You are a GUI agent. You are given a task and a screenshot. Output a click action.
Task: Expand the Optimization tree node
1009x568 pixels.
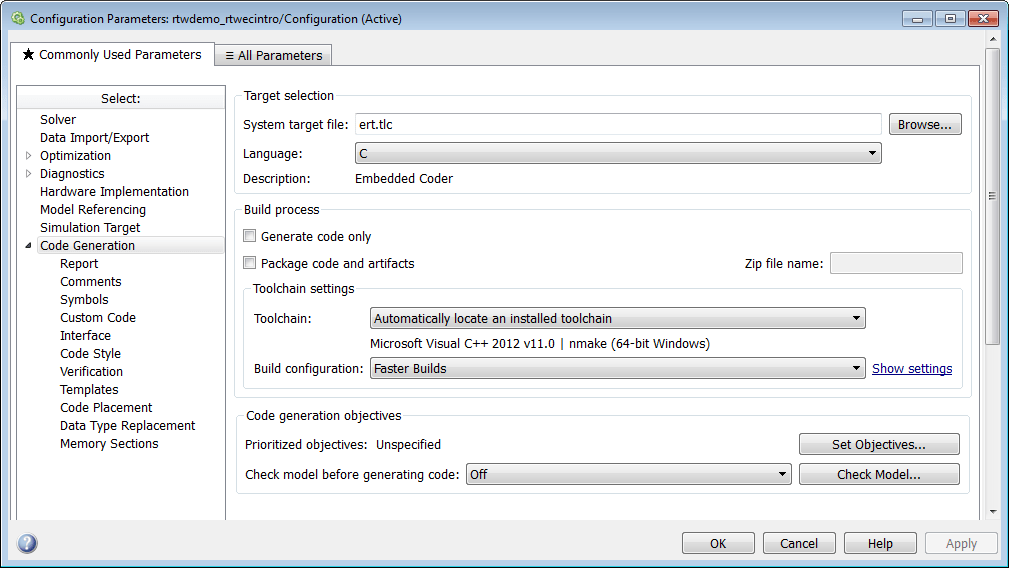(x=29, y=156)
